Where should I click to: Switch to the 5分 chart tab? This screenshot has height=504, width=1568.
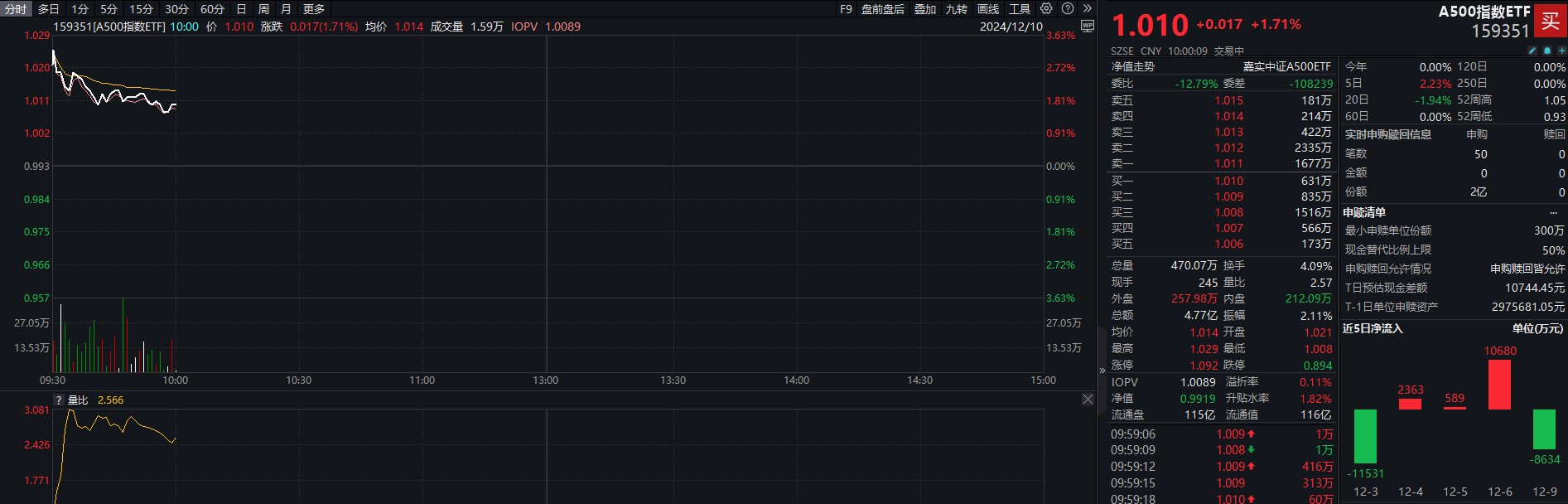pyautogui.click(x=109, y=9)
